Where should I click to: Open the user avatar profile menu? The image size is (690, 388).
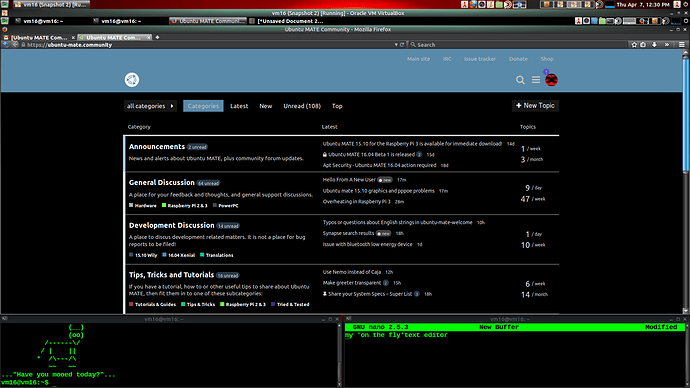551,80
